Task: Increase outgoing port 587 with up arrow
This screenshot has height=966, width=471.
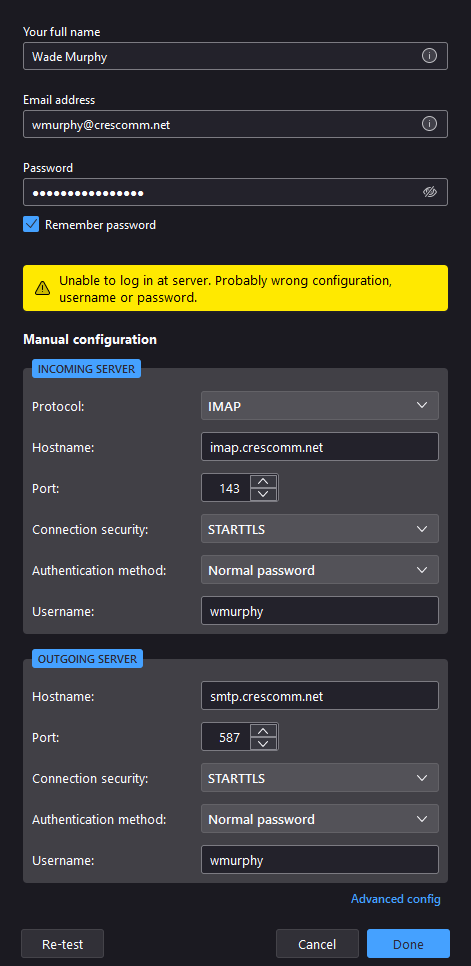Action: click(x=264, y=730)
